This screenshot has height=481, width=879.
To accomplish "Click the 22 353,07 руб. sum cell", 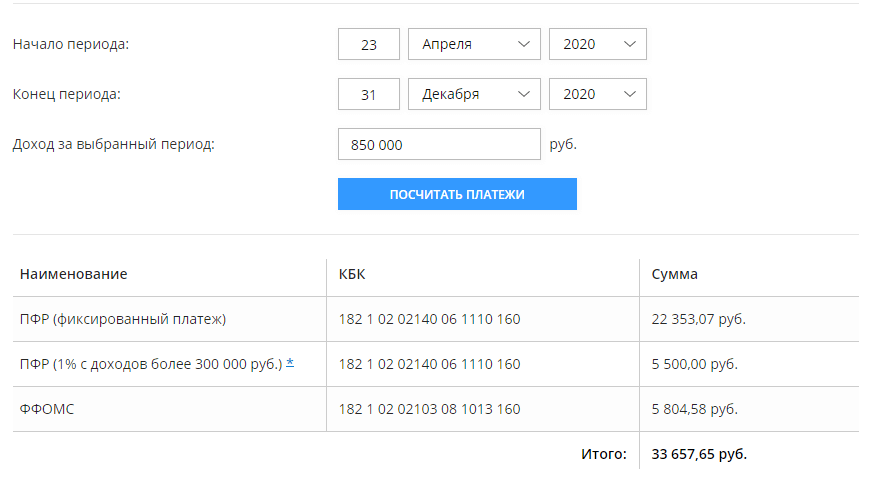I will click(698, 319).
